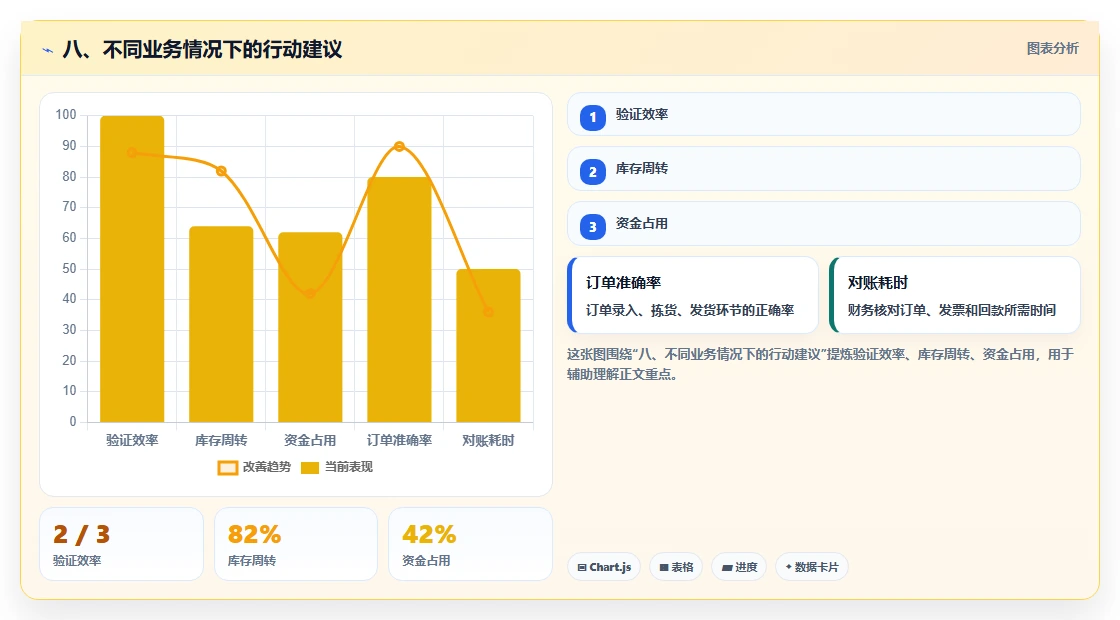
Task: Click the 图表分析 label in header
Action: pyautogui.click(x=1052, y=49)
